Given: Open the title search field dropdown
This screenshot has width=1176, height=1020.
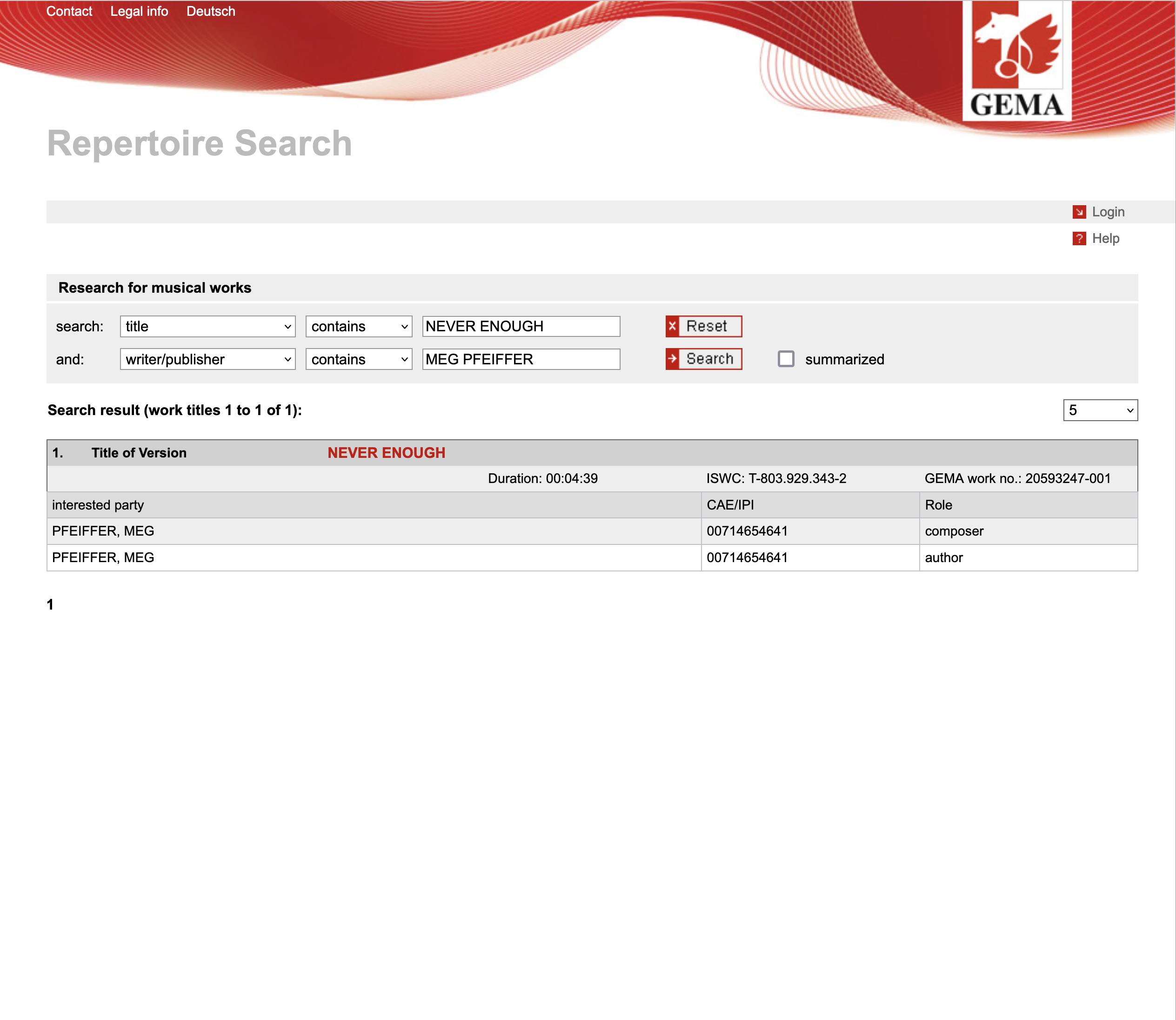Looking at the screenshot, I should pos(207,326).
